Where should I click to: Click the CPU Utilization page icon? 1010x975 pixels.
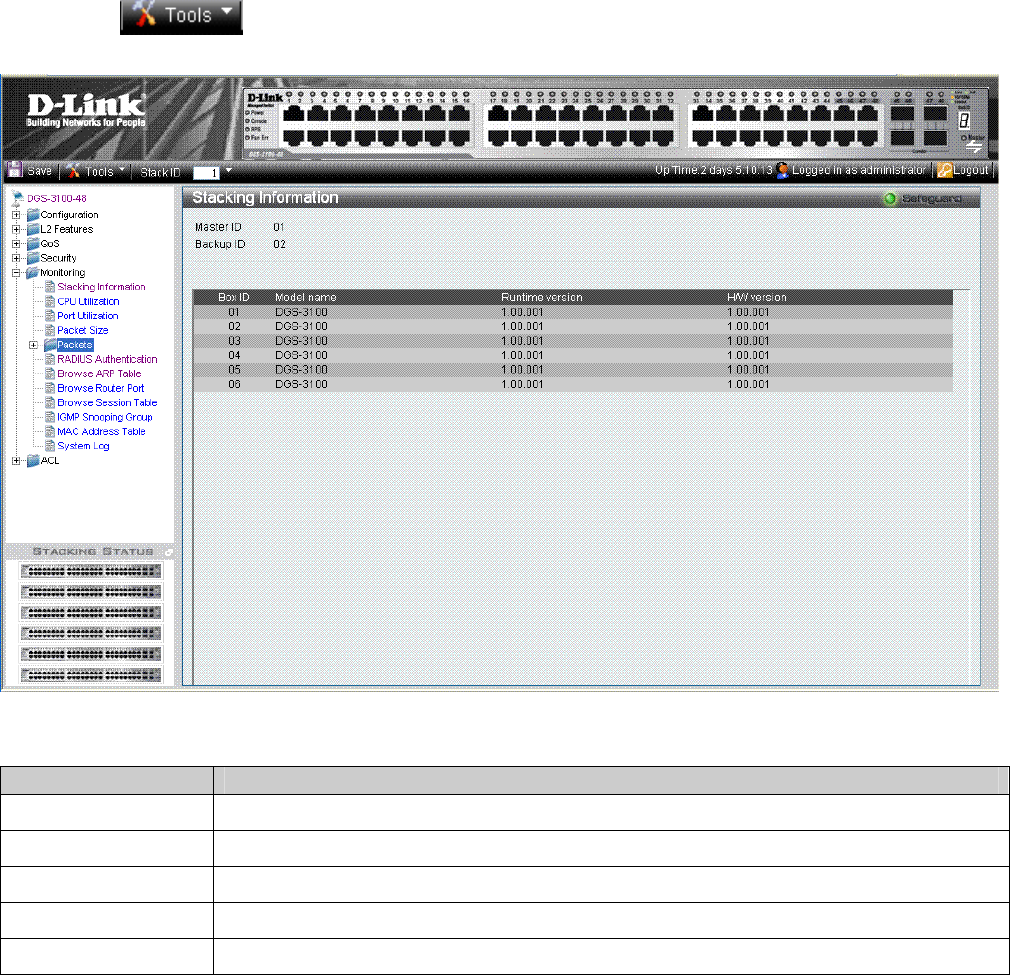50,301
